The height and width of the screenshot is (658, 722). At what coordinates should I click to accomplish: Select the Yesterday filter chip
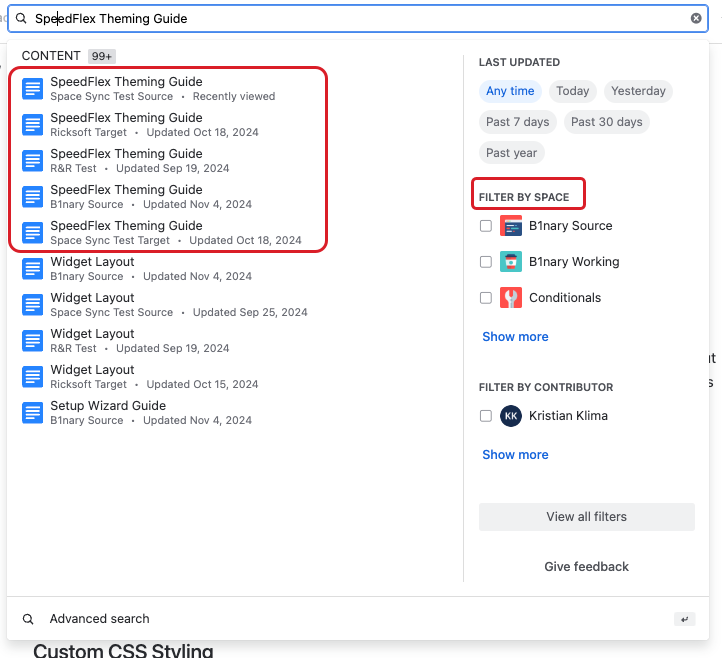638,91
